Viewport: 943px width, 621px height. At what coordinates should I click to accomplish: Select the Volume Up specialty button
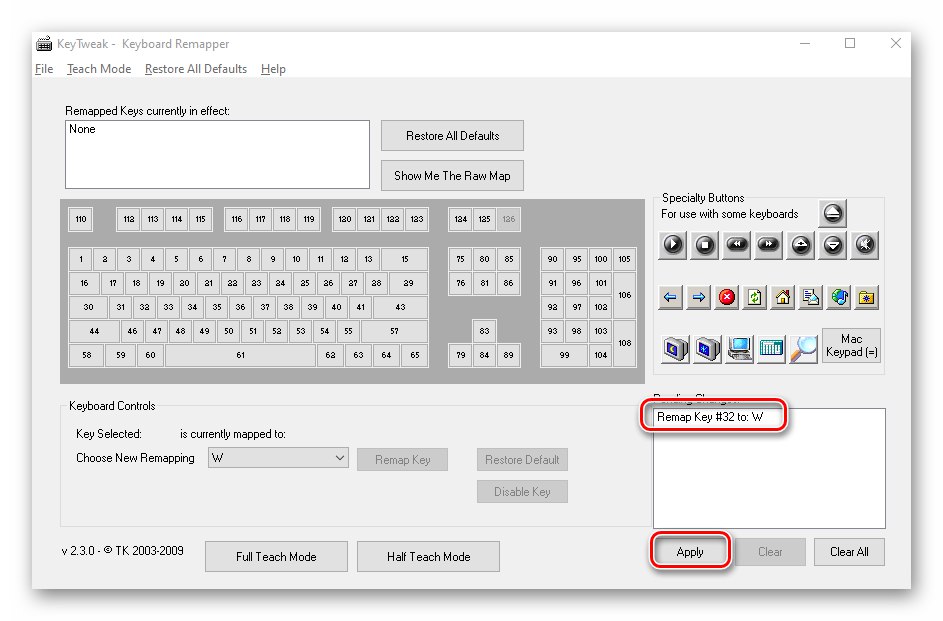pos(800,245)
